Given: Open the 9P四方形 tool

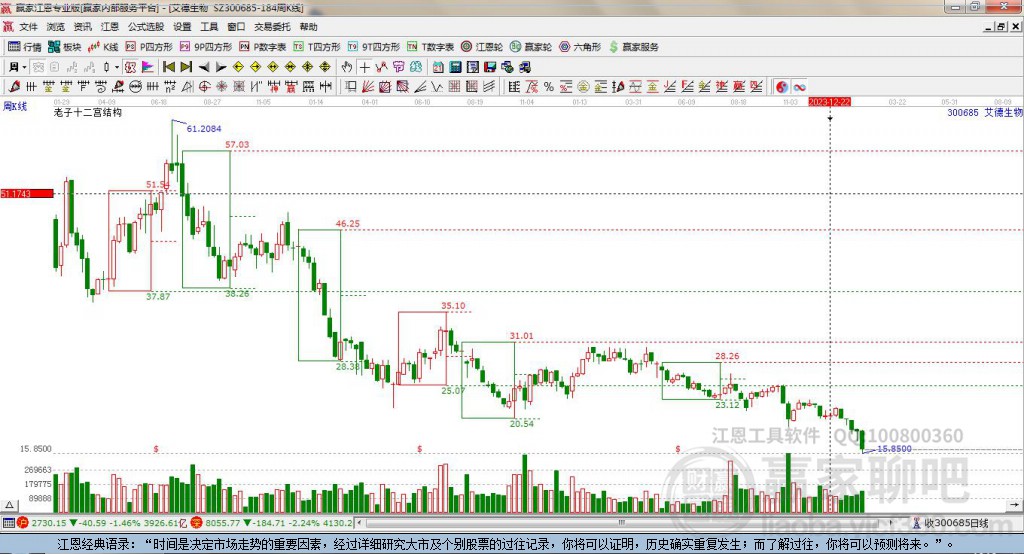Looking at the screenshot, I should click(206, 47).
